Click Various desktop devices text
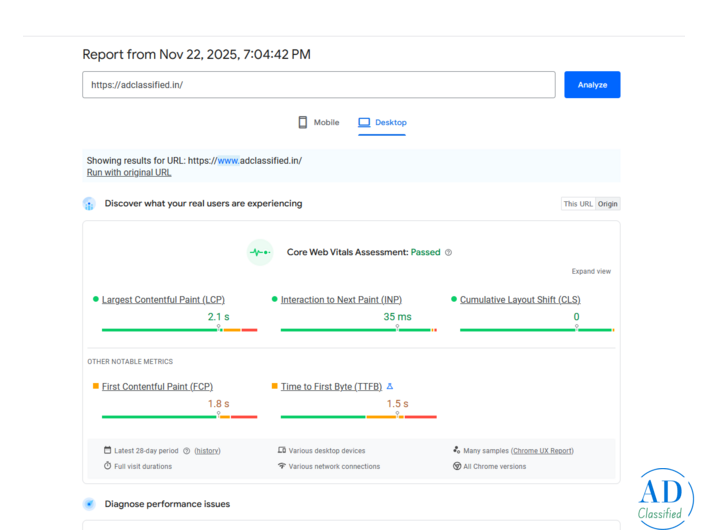Screen dimensions: 710x530 pyautogui.click(x=327, y=451)
